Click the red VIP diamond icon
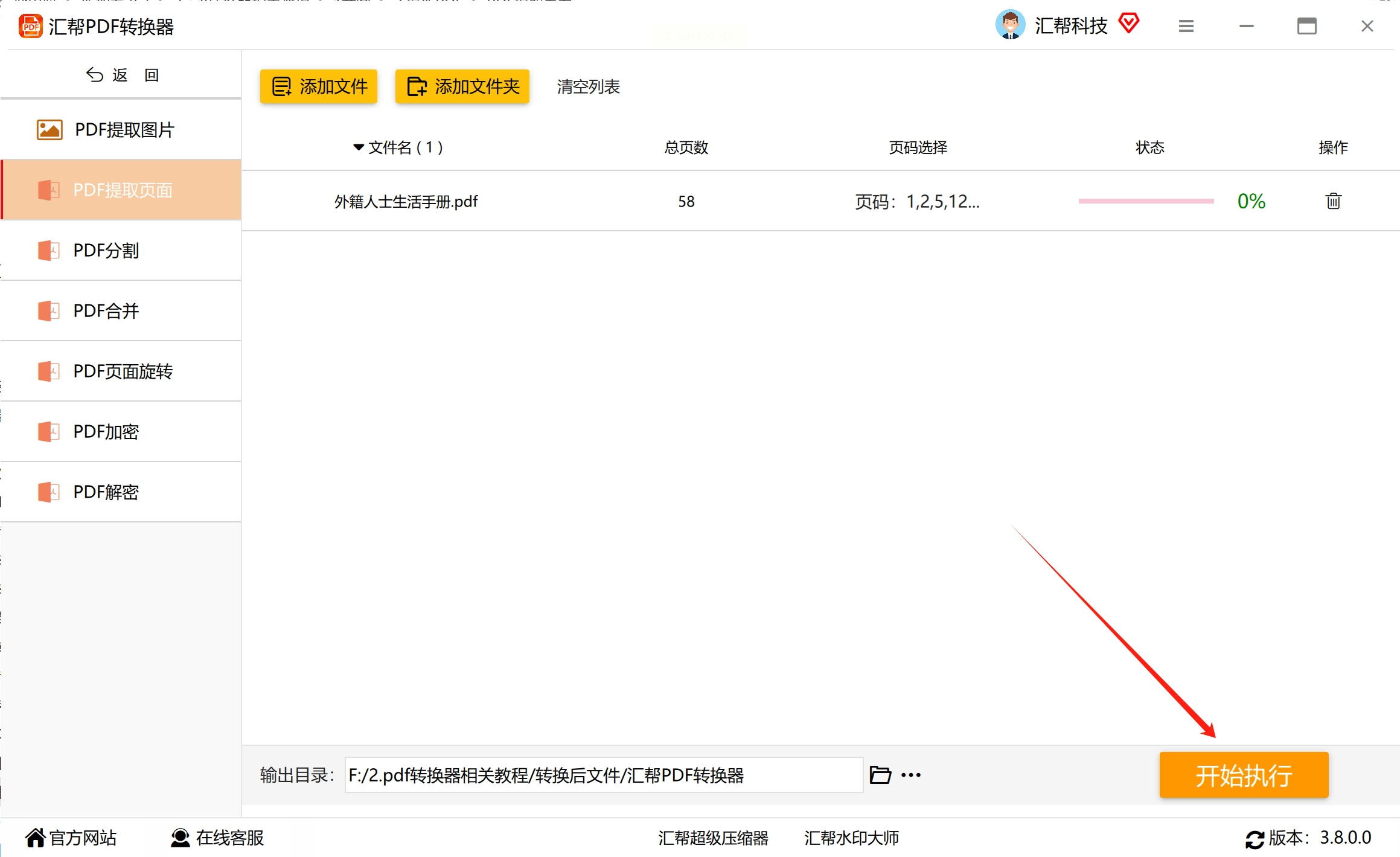 (1128, 24)
